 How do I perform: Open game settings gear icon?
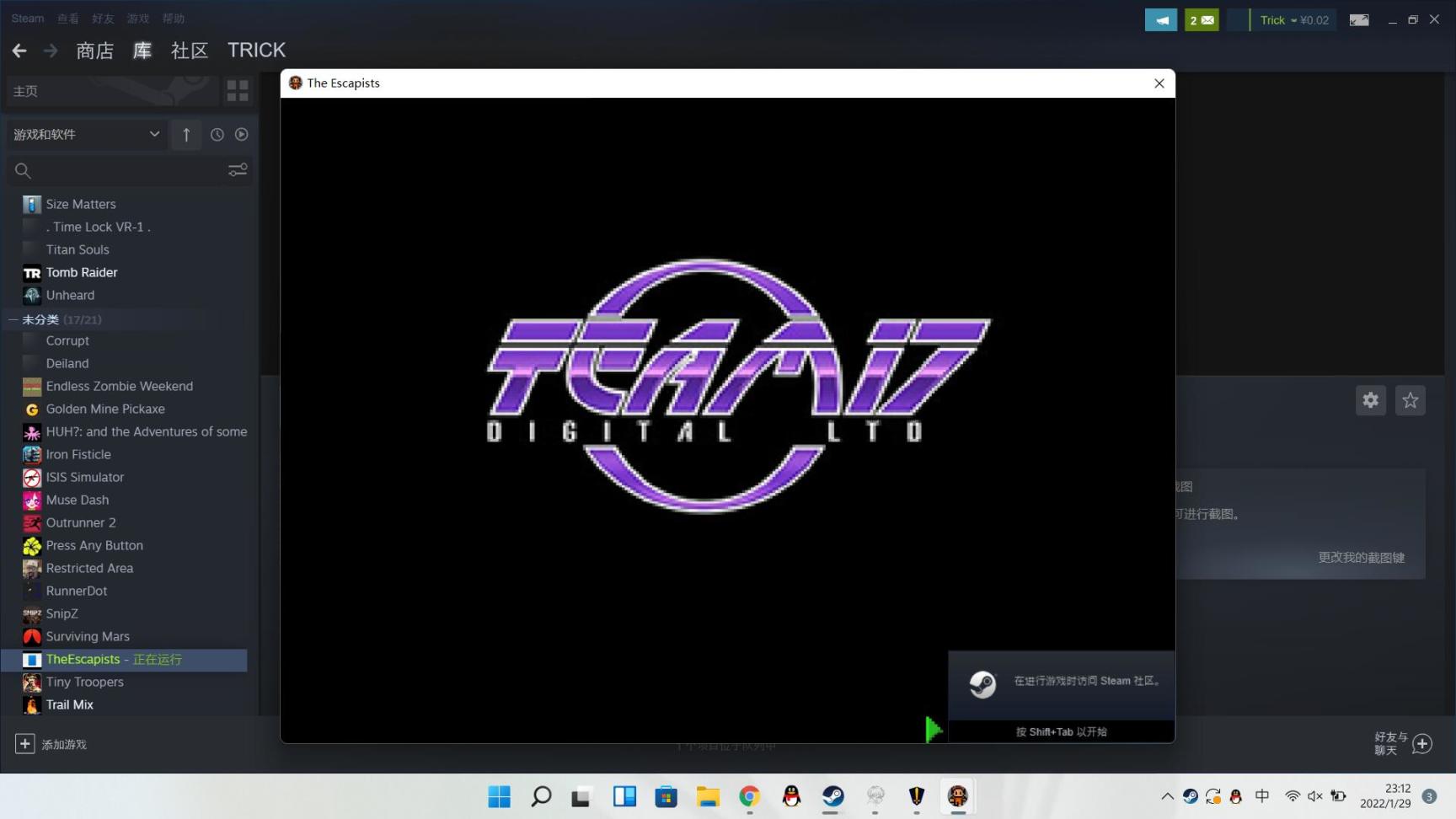[1371, 400]
